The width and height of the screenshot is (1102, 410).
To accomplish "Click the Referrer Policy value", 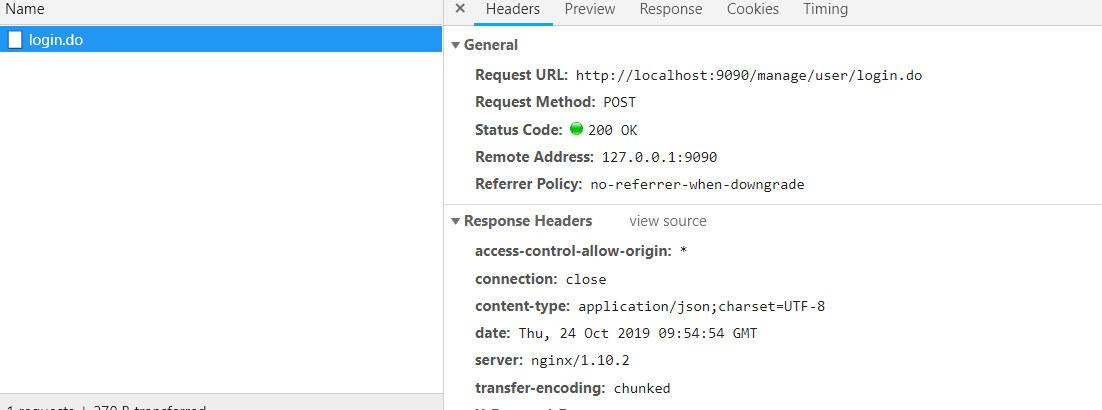I will coord(697,184).
